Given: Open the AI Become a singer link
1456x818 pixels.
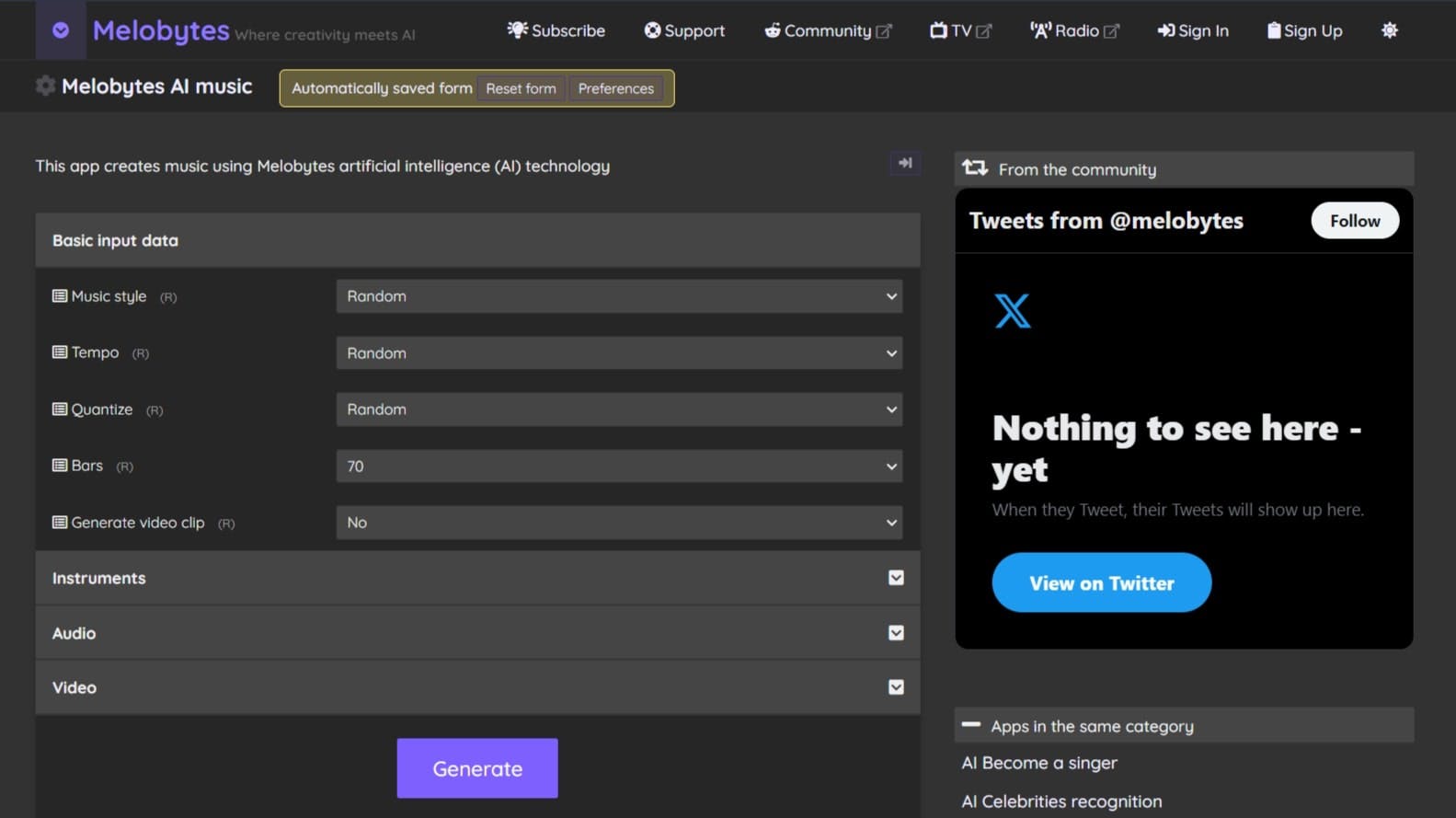Looking at the screenshot, I should tap(1039, 763).
